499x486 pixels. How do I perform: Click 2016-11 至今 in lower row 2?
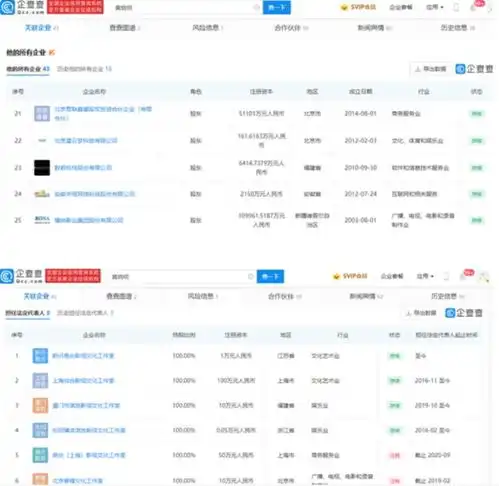[432, 380]
